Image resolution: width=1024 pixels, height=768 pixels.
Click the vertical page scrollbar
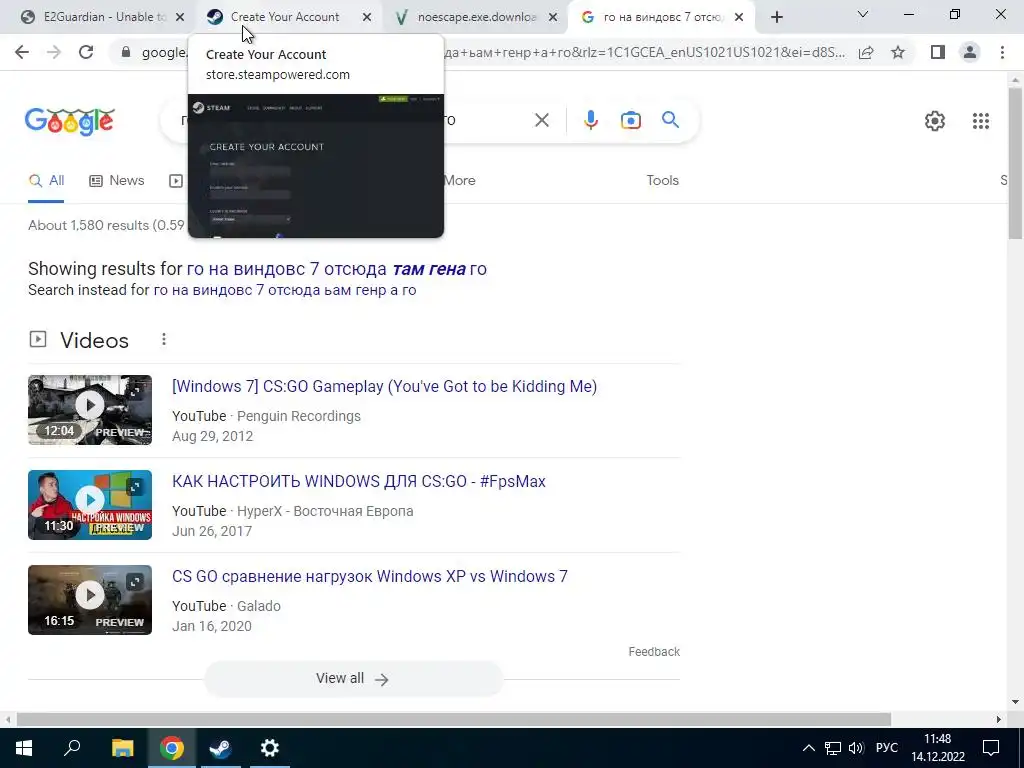pyautogui.click(x=1015, y=163)
